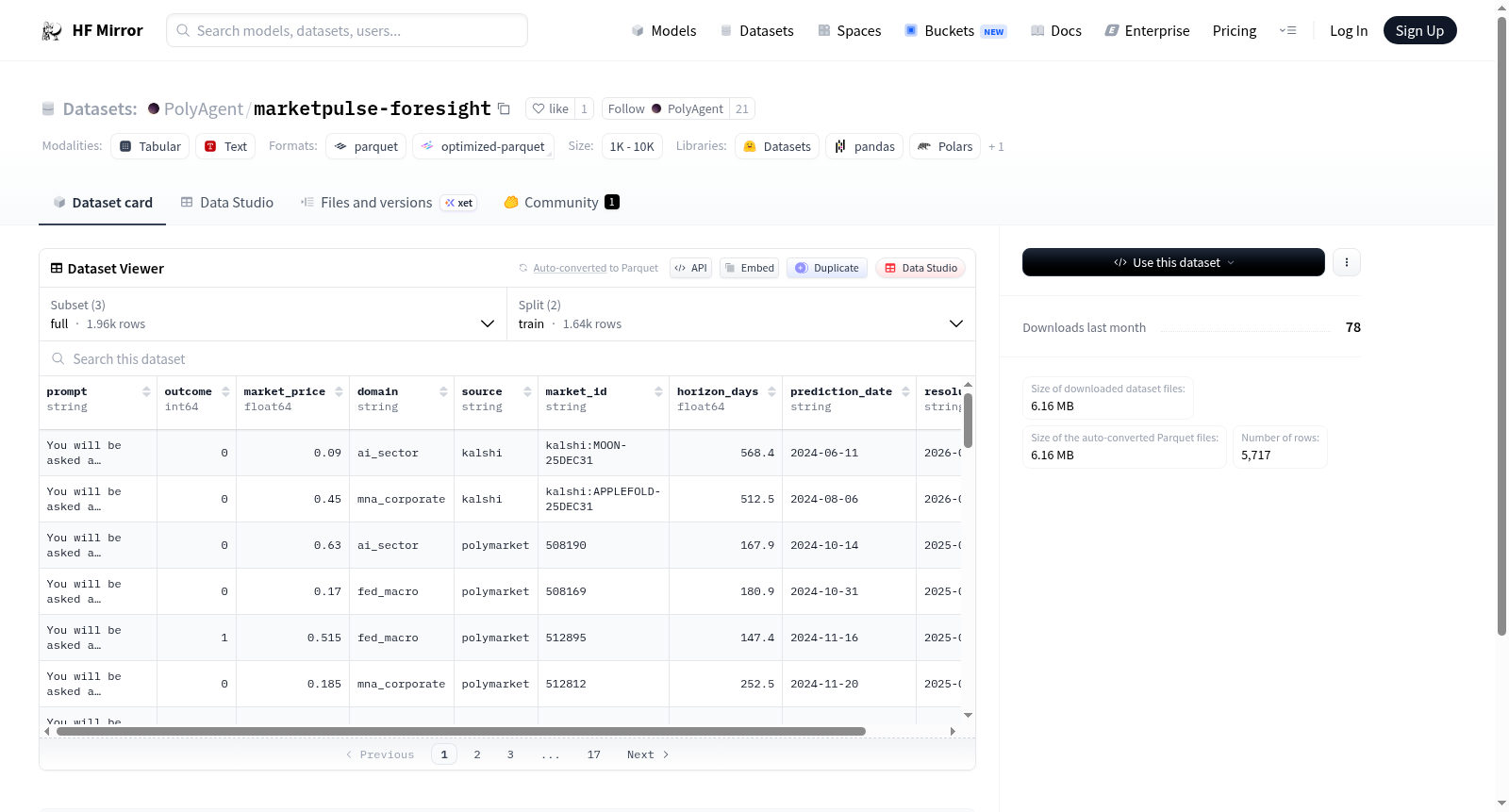1509x812 pixels.
Task: Click the HF Mirror logo icon
Action: (52, 31)
